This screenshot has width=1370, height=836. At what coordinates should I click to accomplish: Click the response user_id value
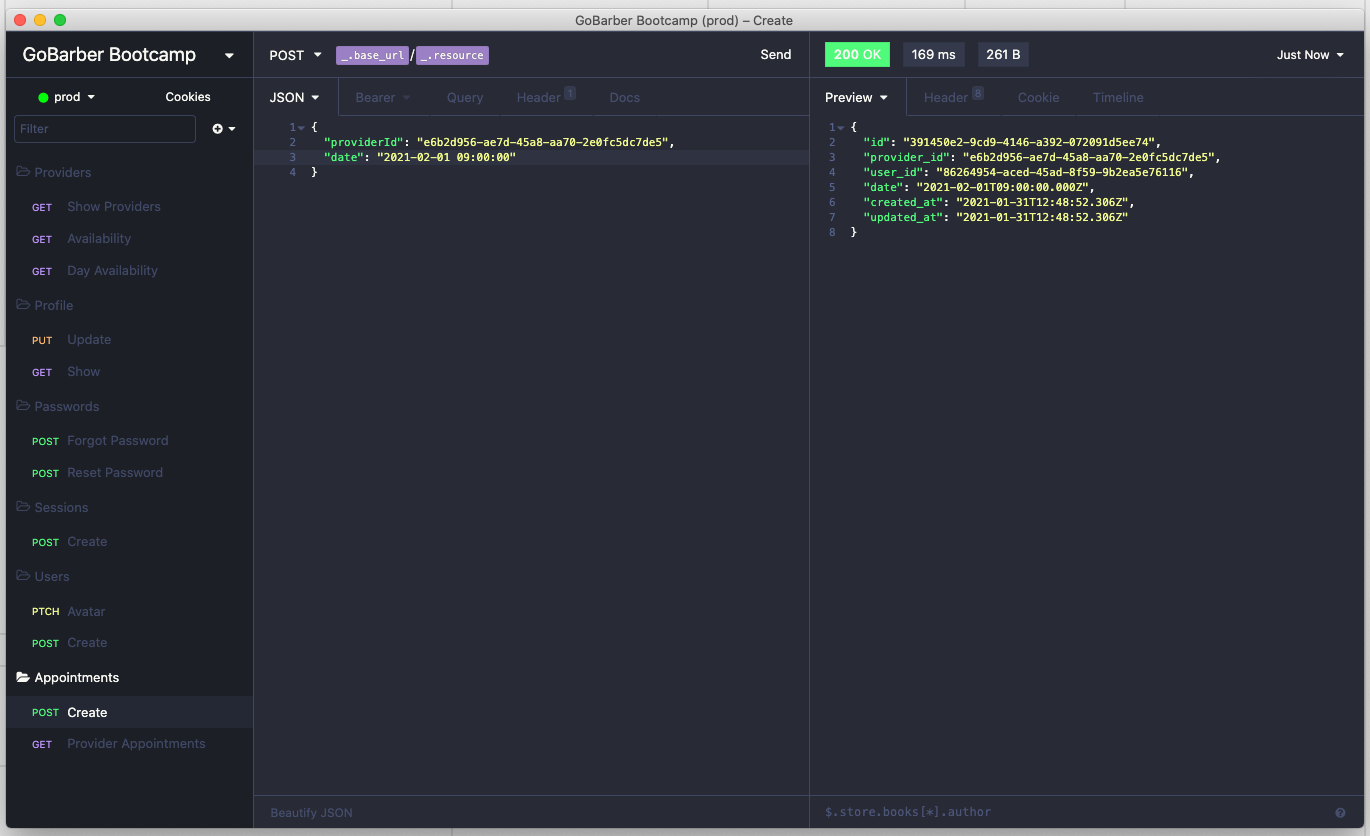1062,172
